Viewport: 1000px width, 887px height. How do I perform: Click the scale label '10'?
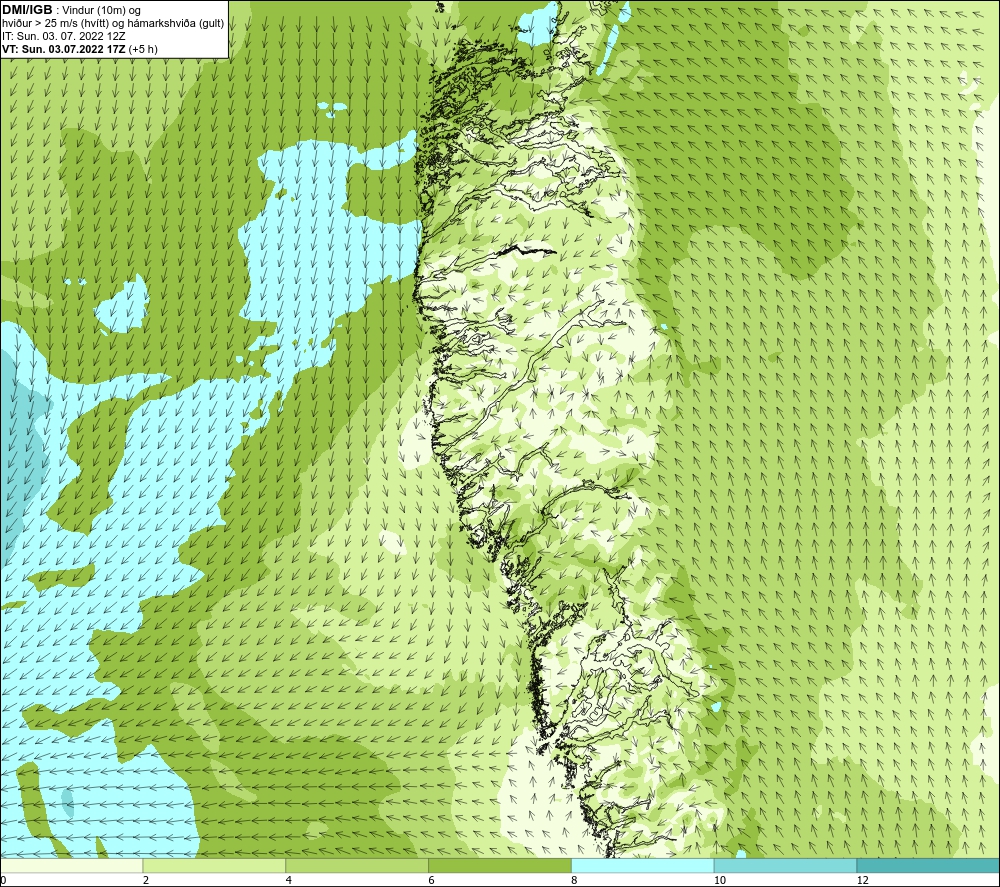pos(719,880)
